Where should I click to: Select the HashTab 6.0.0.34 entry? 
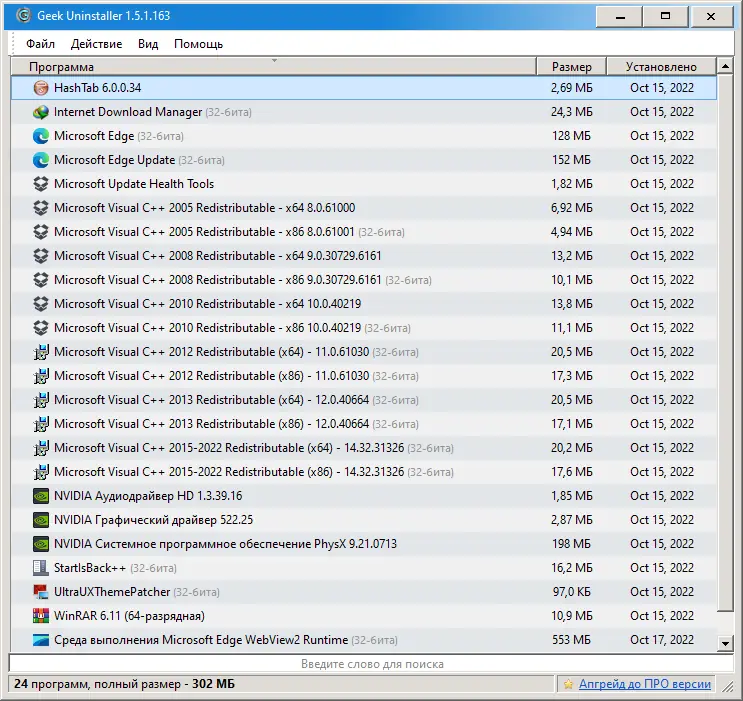[364, 88]
